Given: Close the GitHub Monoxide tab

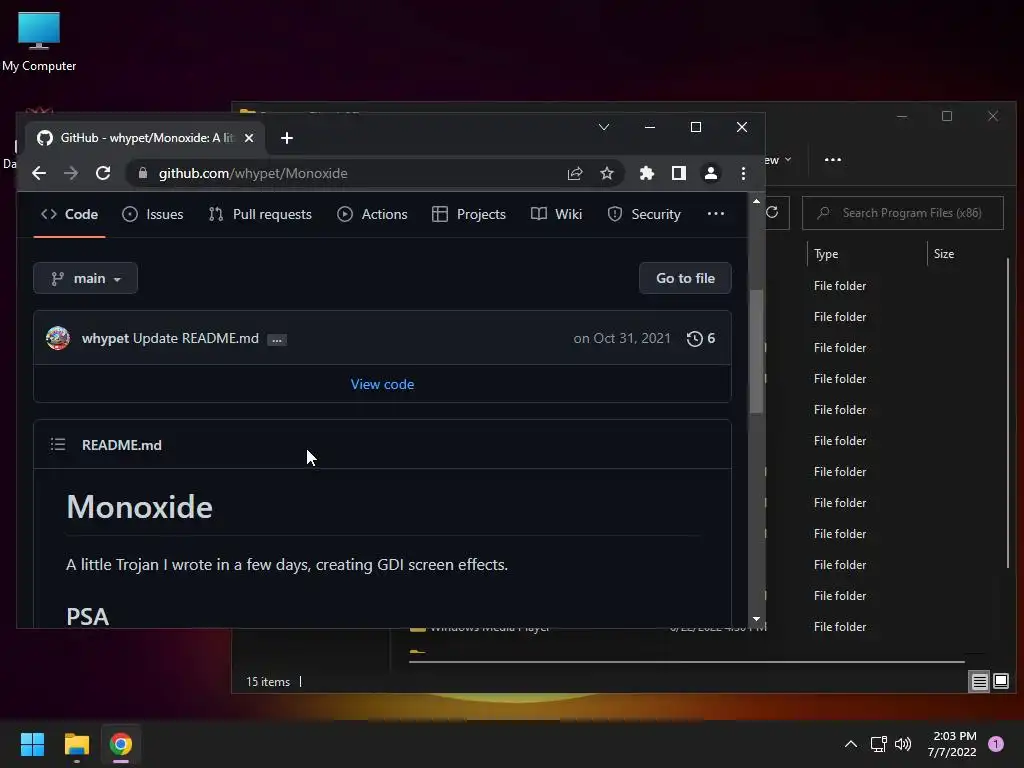Looking at the screenshot, I should pos(249,138).
